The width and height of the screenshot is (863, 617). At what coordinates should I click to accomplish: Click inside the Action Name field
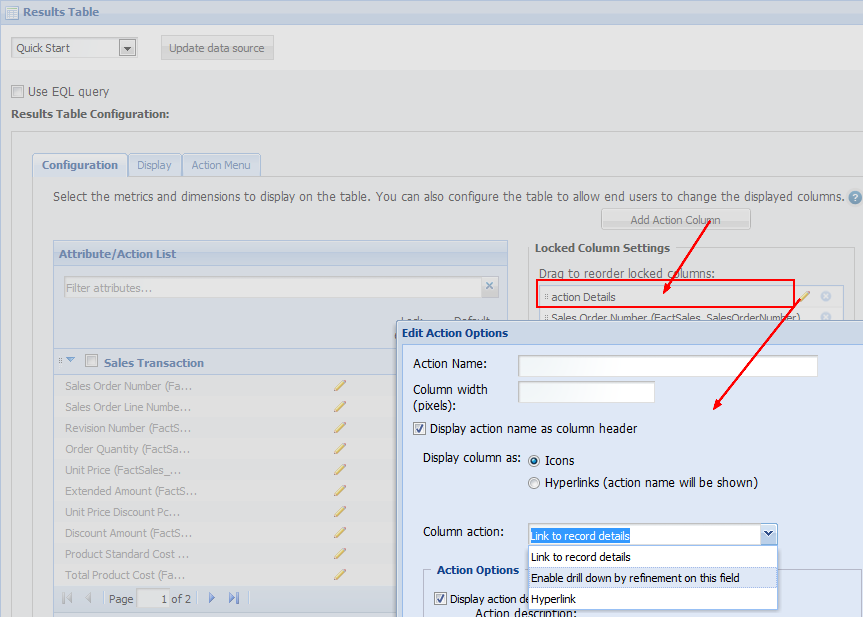667,365
